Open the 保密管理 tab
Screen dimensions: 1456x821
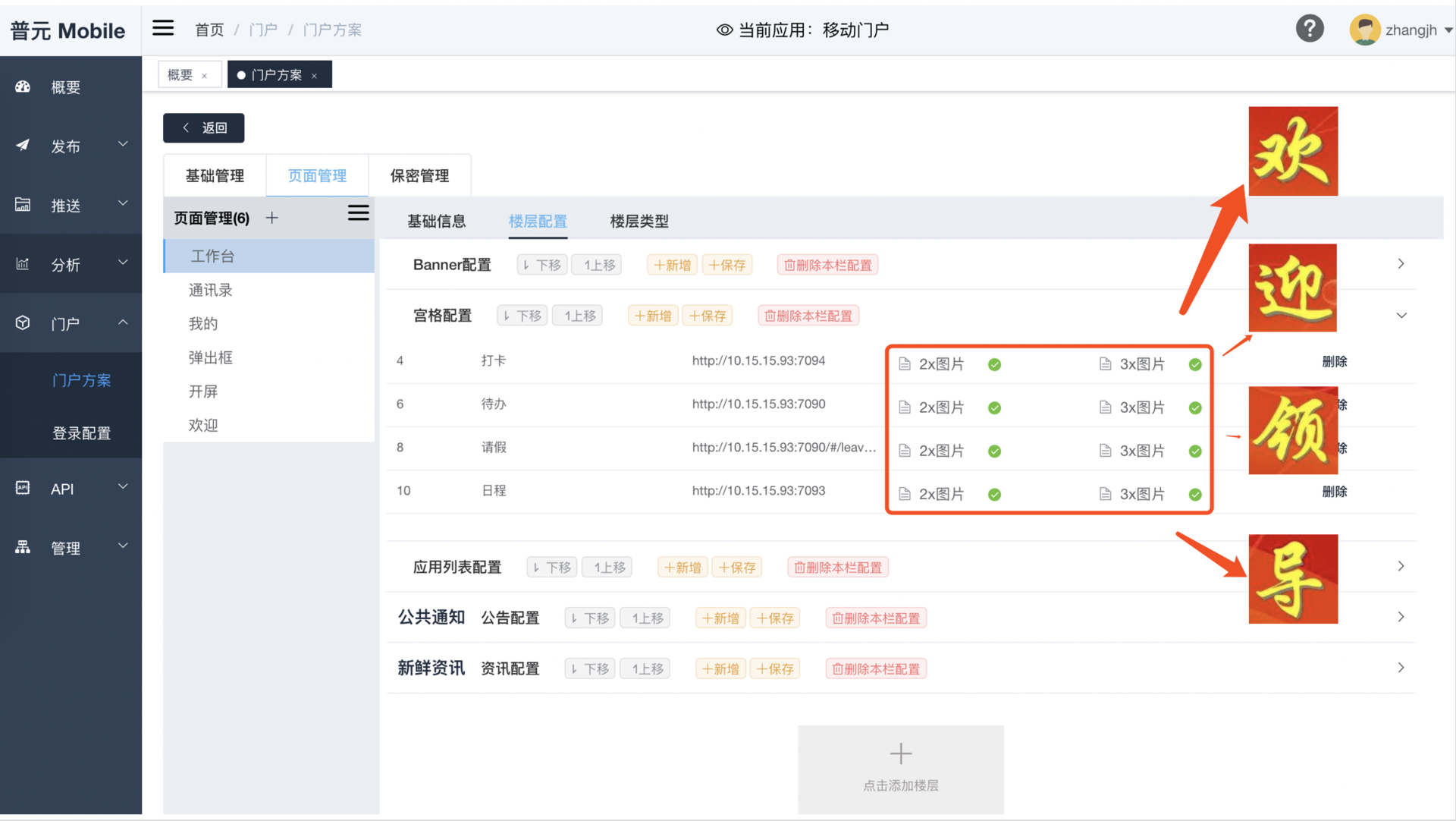(x=419, y=176)
